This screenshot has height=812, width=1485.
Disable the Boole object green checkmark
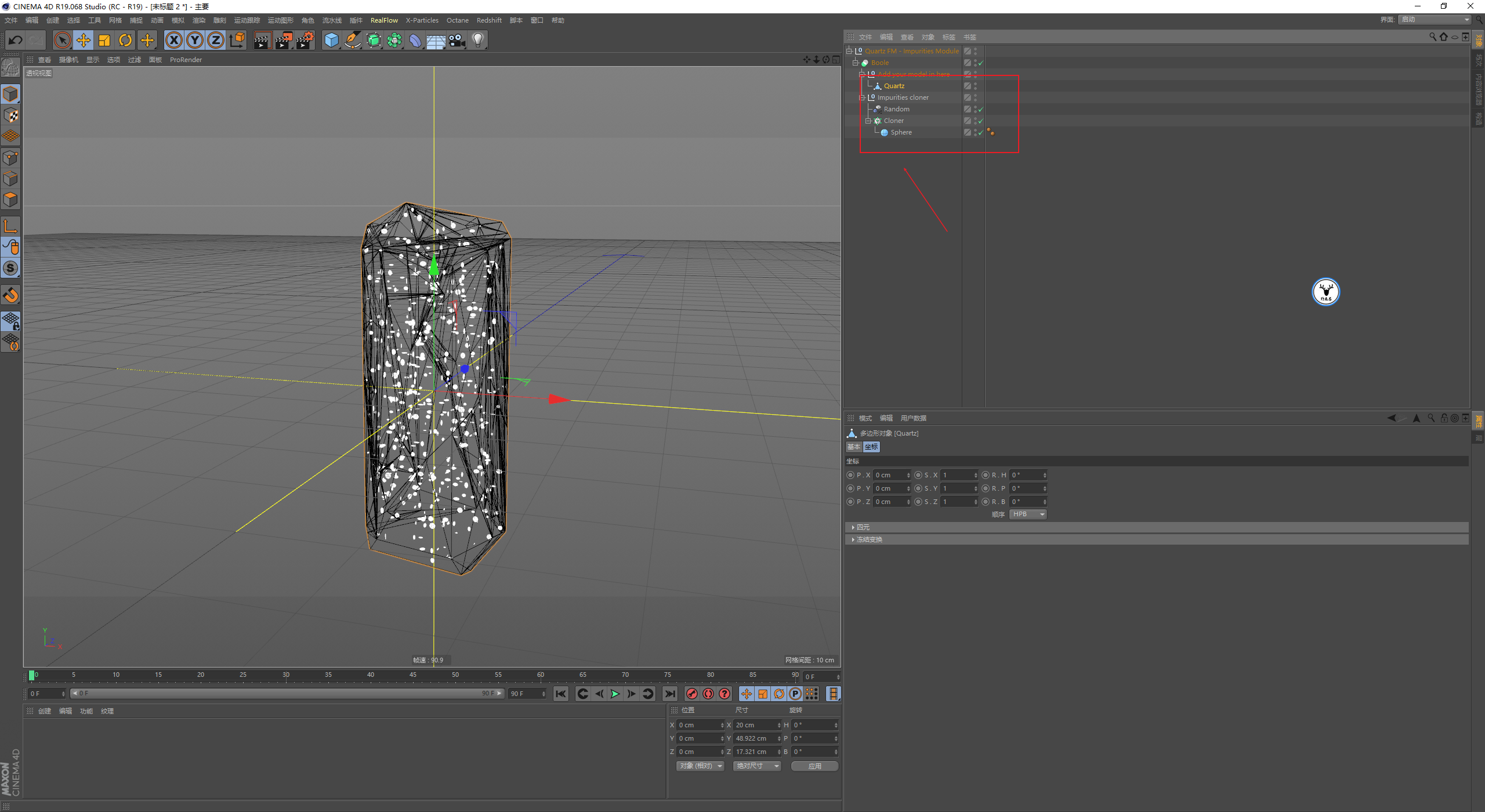[x=981, y=63]
